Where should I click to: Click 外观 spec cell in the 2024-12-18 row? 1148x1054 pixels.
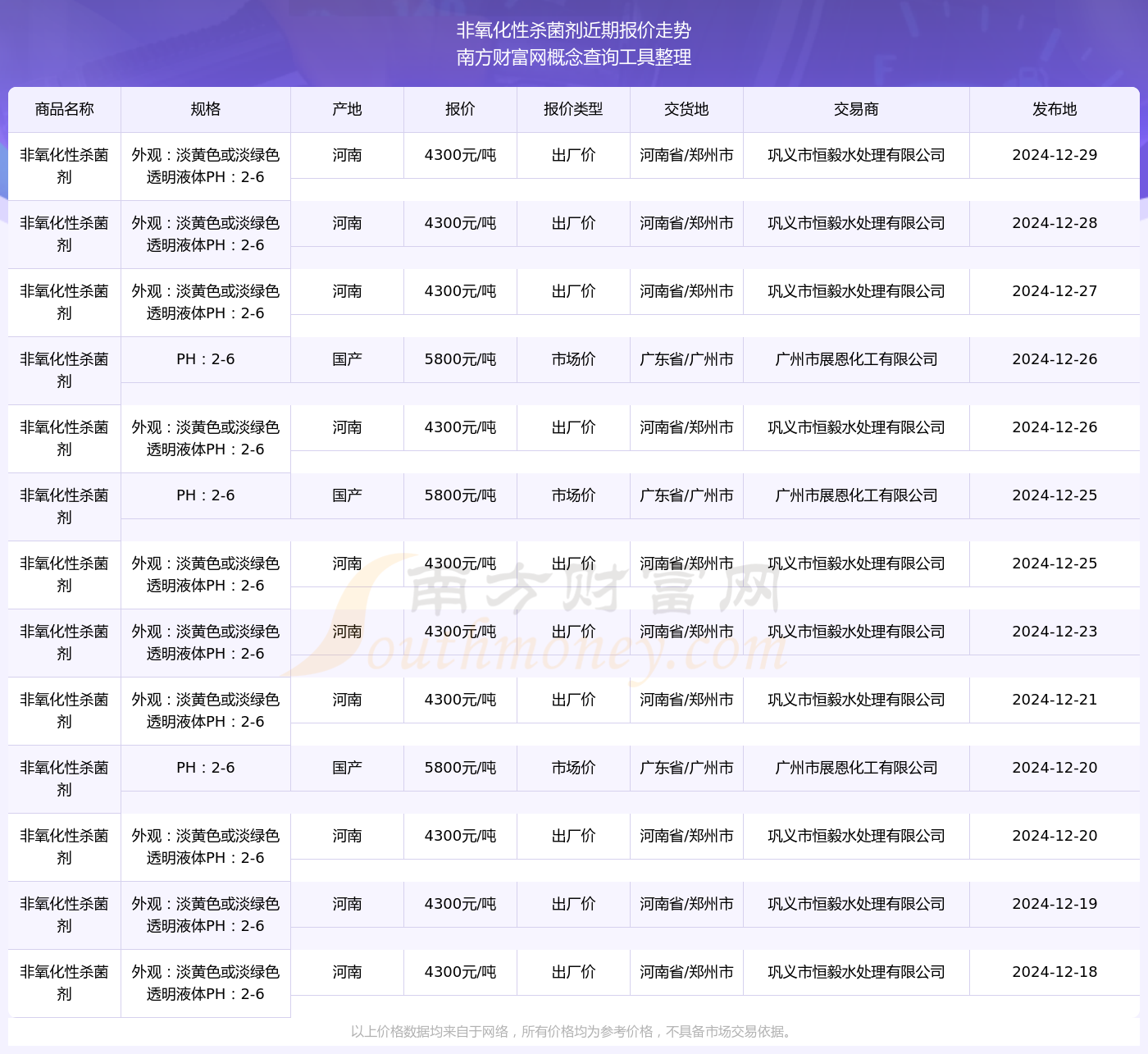click(205, 983)
